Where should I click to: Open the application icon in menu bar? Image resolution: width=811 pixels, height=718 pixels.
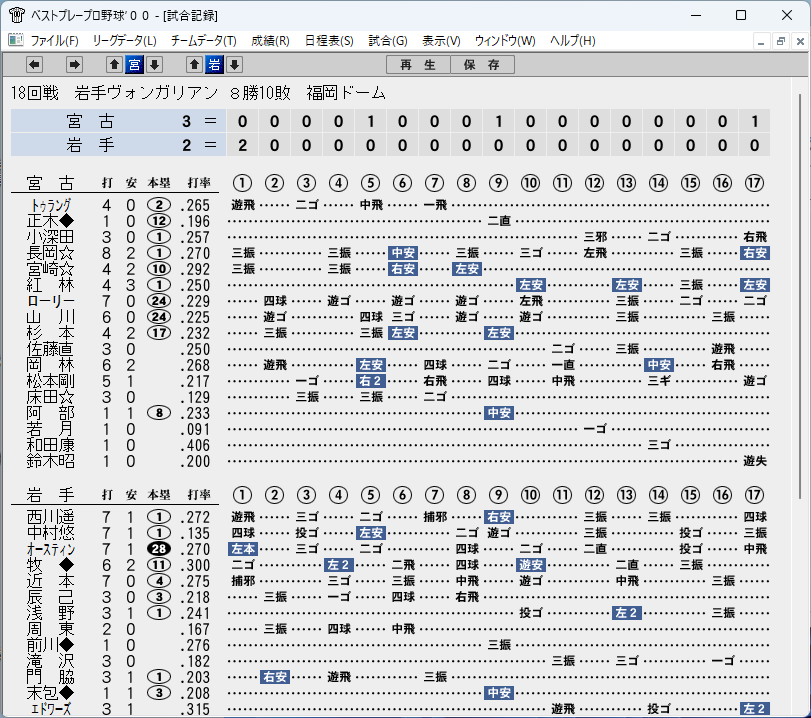16,40
